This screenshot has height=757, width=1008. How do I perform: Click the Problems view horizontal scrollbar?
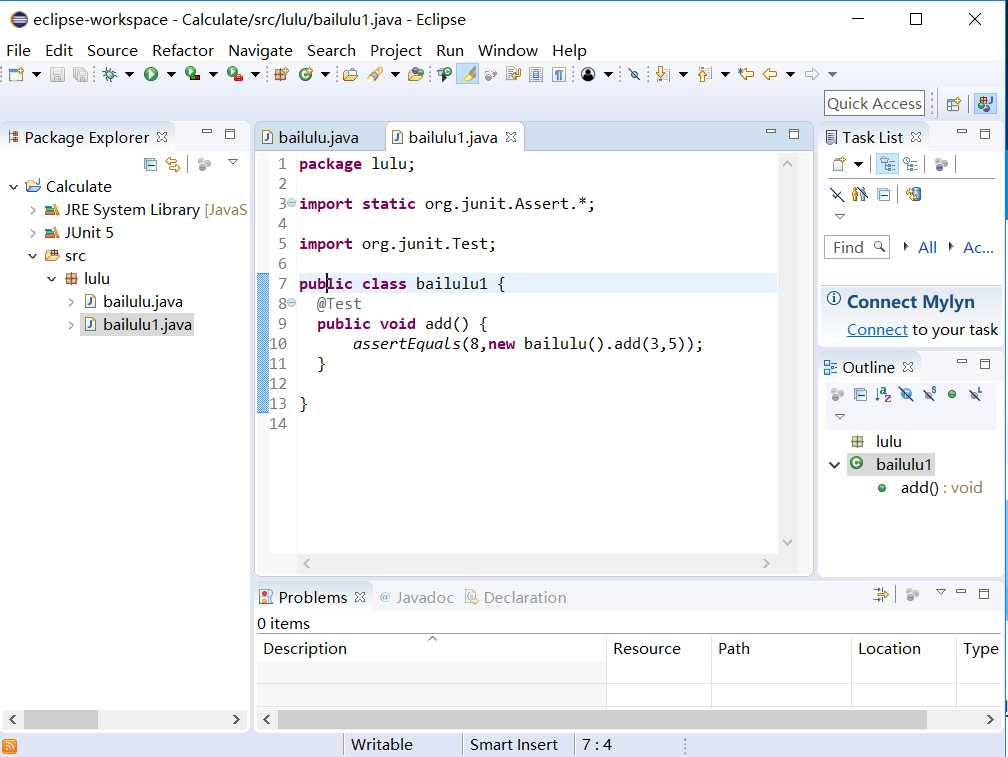point(602,720)
